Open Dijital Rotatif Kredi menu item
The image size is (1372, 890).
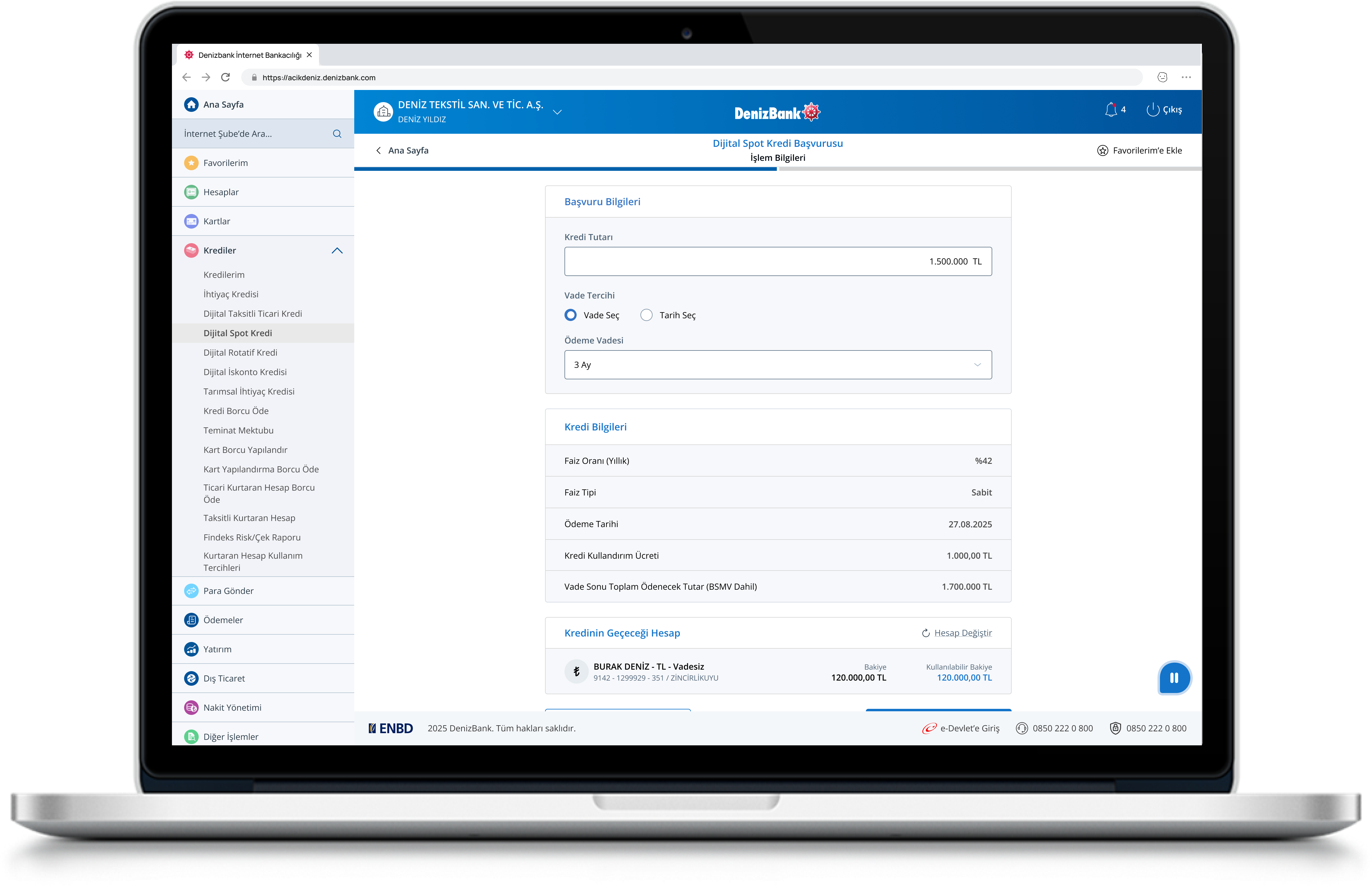click(x=240, y=352)
